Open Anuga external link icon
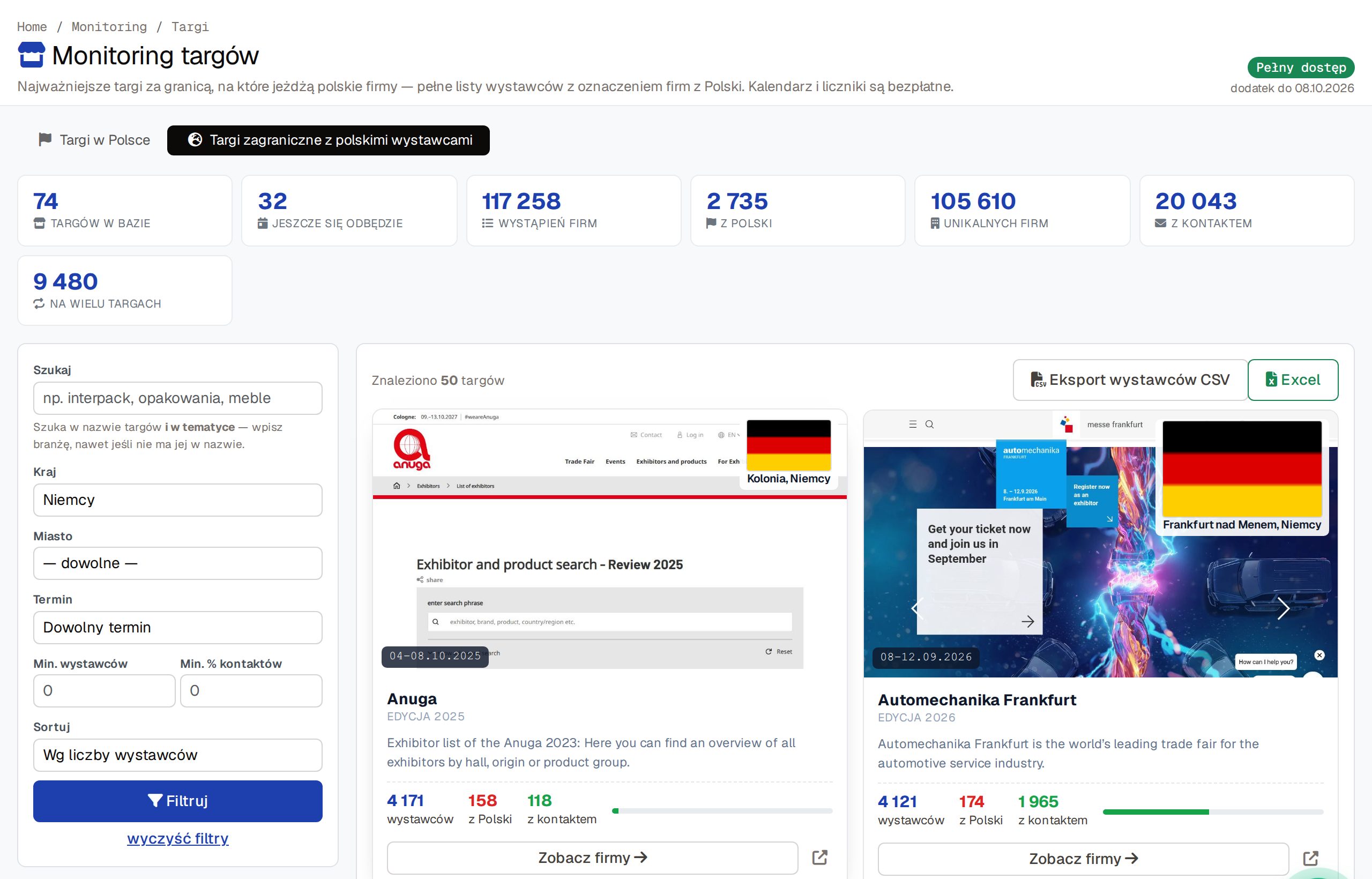 (x=819, y=858)
